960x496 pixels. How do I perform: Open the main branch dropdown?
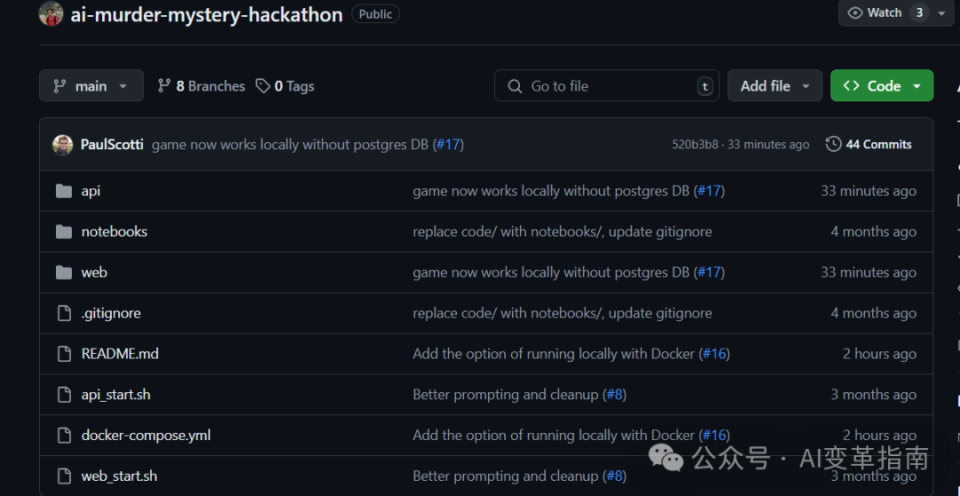click(x=91, y=86)
